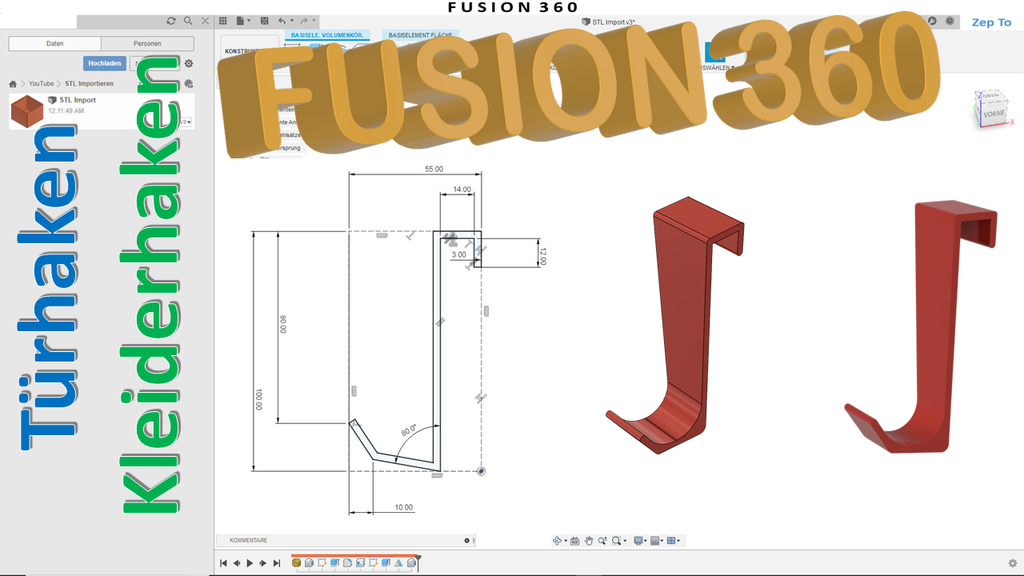
Task: Play the timeline
Action: 250,563
